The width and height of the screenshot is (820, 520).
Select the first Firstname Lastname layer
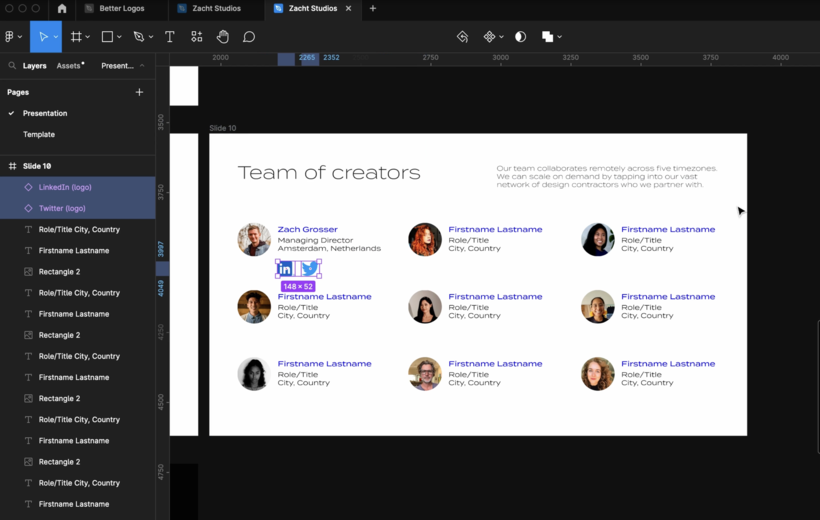[x=77, y=251]
